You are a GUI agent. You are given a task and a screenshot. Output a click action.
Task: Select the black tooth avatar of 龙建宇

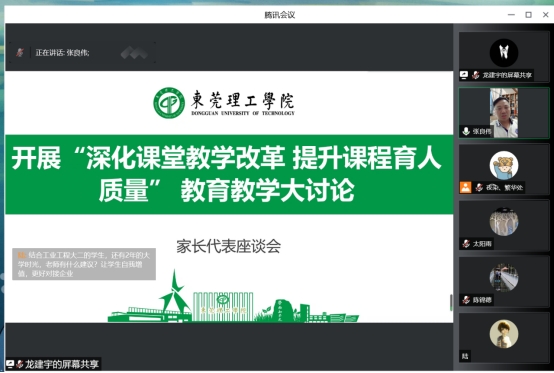tap(504, 53)
